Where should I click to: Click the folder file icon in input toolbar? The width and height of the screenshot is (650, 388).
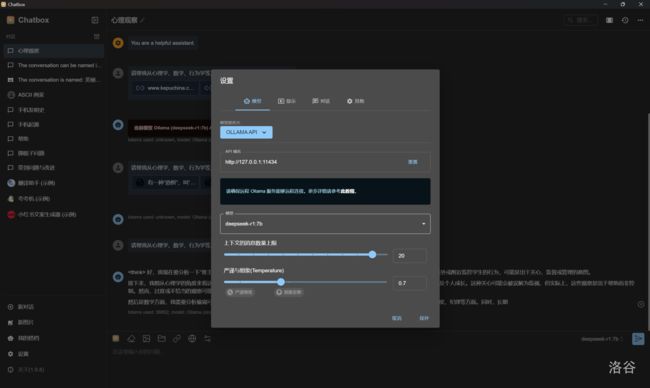162,339
